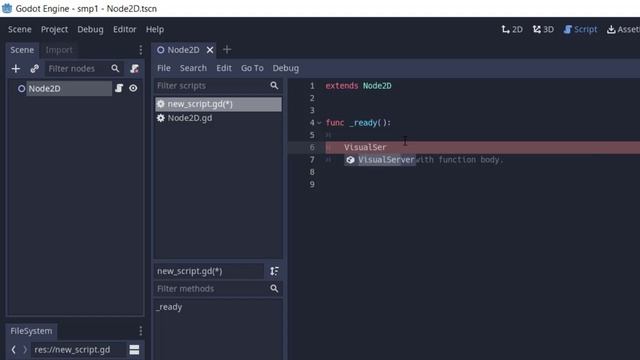This screenshot has width=640, height=360.
Task: Switch to the Import dock tab
Action: point(59,50)
